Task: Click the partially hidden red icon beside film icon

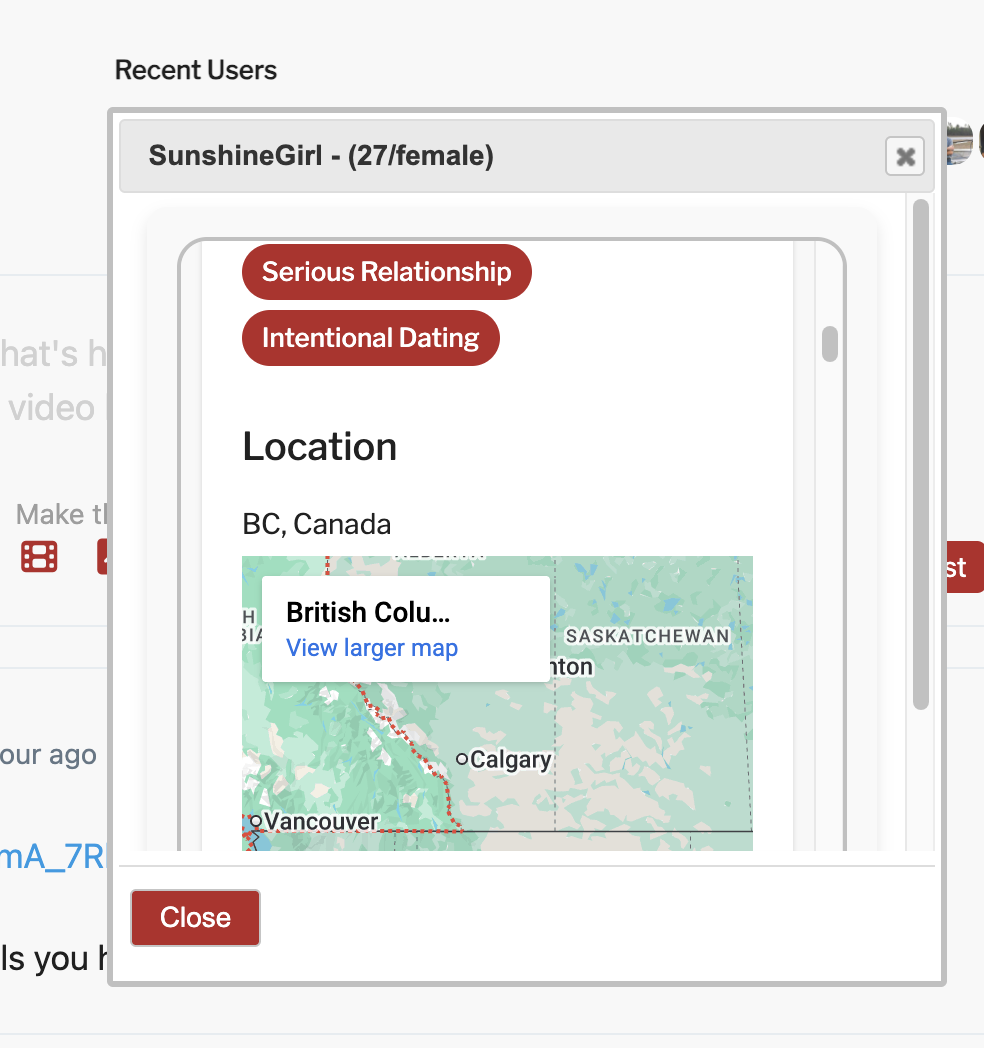Action: [102, 557]
